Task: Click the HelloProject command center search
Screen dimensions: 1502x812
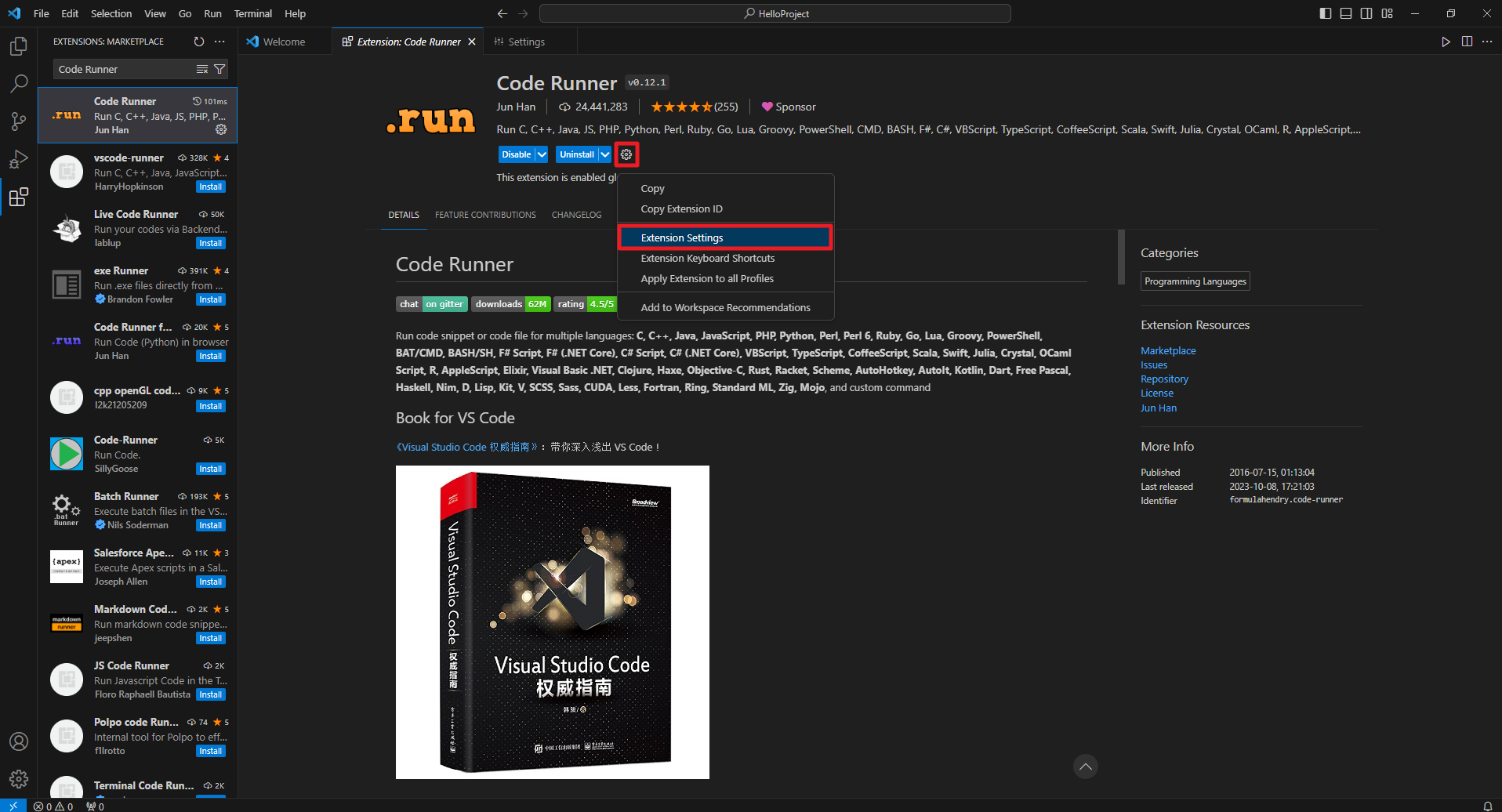Action: click(x=775, y=13)
